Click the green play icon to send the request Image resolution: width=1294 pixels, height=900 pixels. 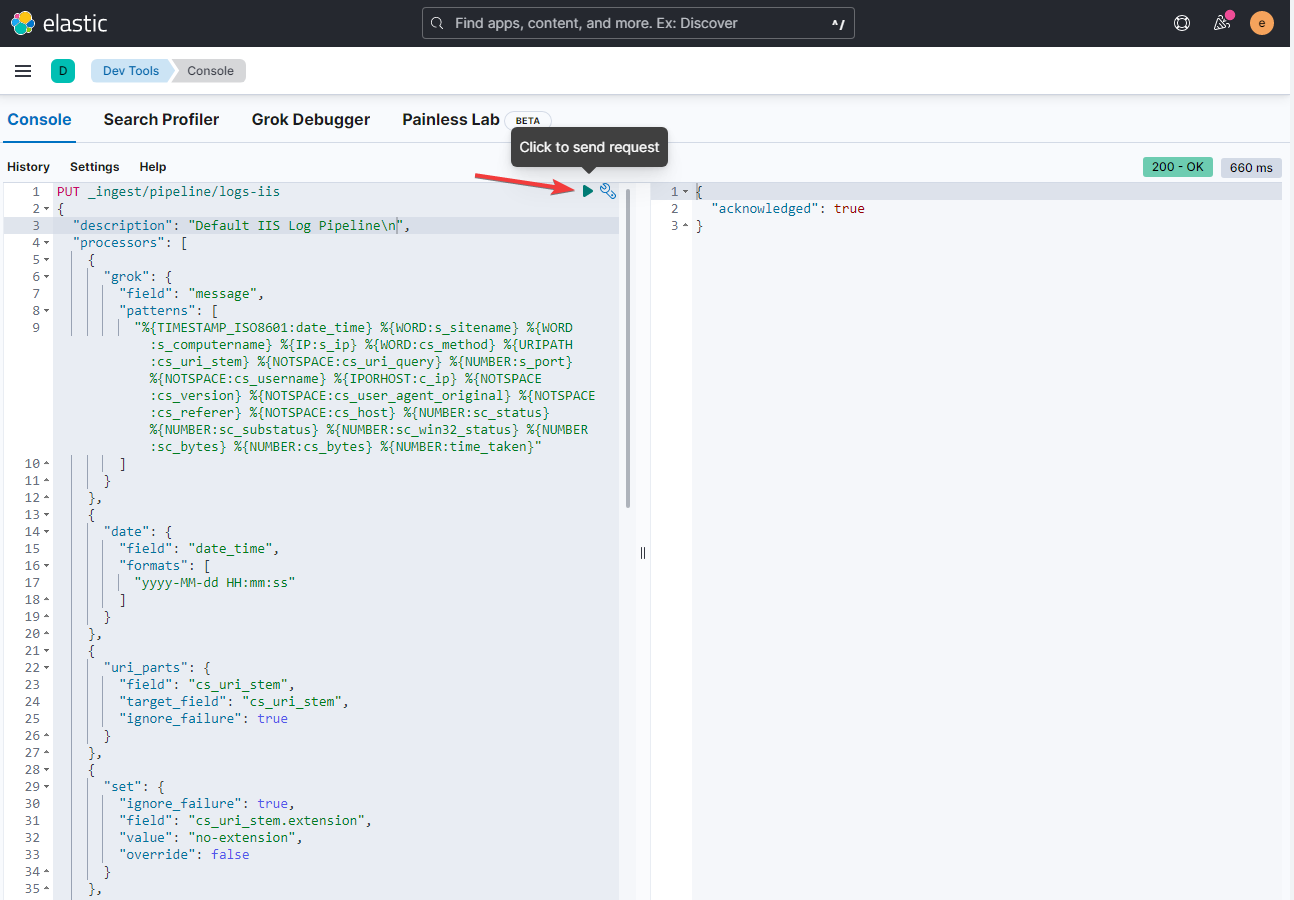pyautogui.click(x=588, y=190)
